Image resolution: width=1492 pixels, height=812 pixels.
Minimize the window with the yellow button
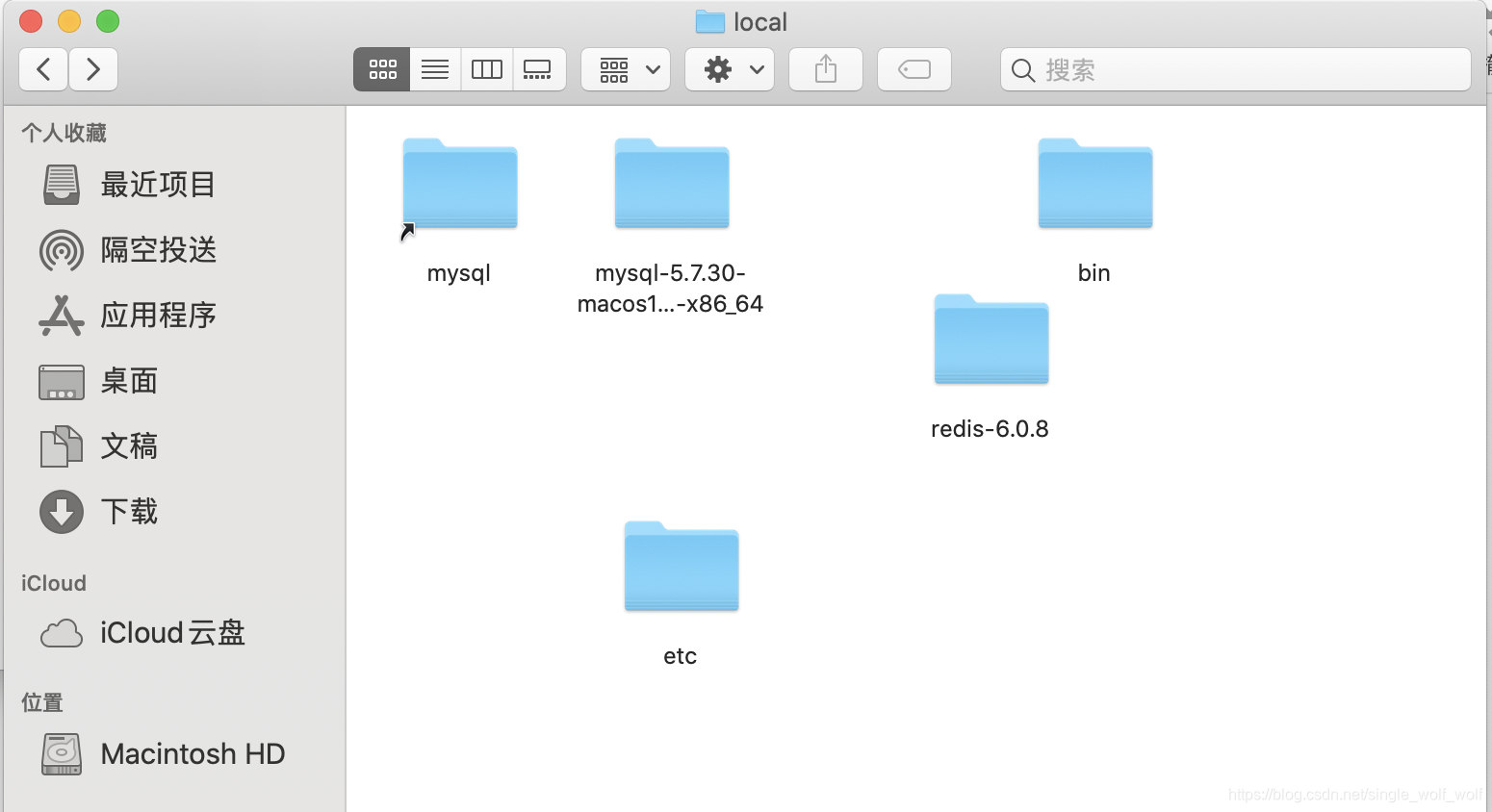(69, 21)
